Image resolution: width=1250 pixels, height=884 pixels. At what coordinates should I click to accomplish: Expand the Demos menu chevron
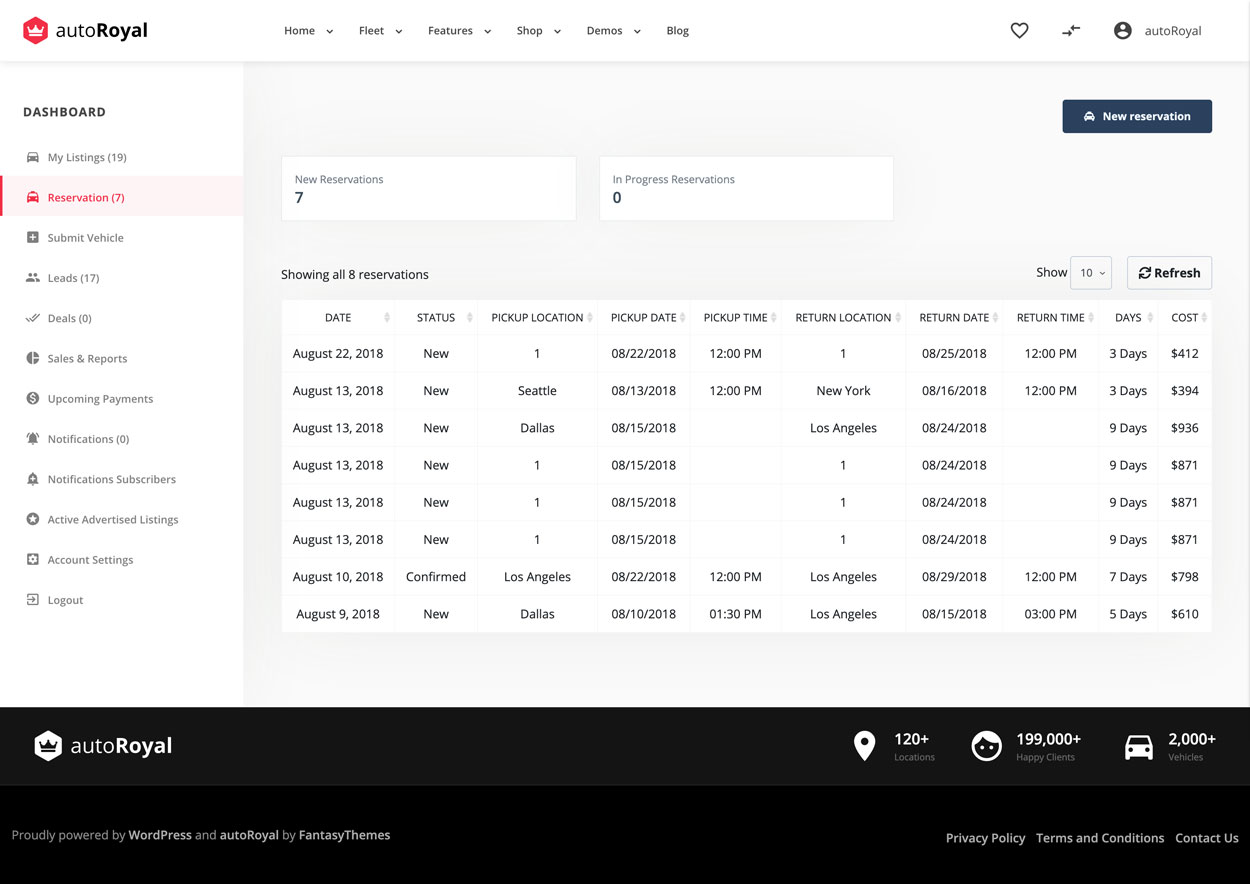tap(638, 31)
